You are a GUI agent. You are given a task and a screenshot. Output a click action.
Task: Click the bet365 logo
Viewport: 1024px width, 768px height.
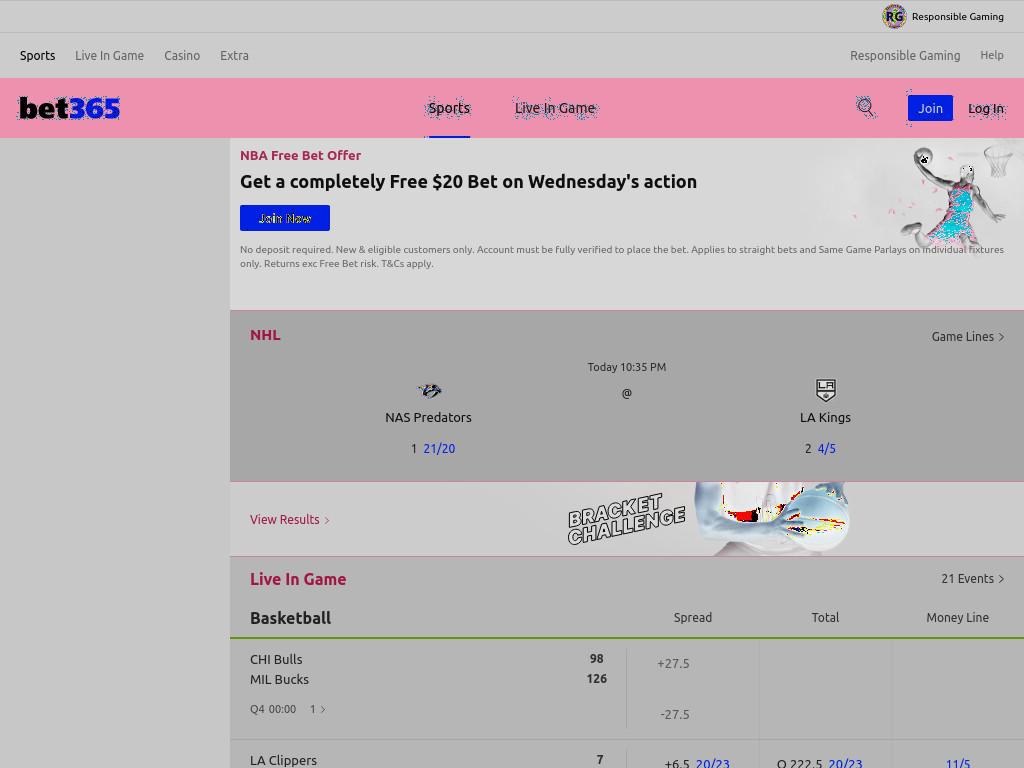pos(69,108)
